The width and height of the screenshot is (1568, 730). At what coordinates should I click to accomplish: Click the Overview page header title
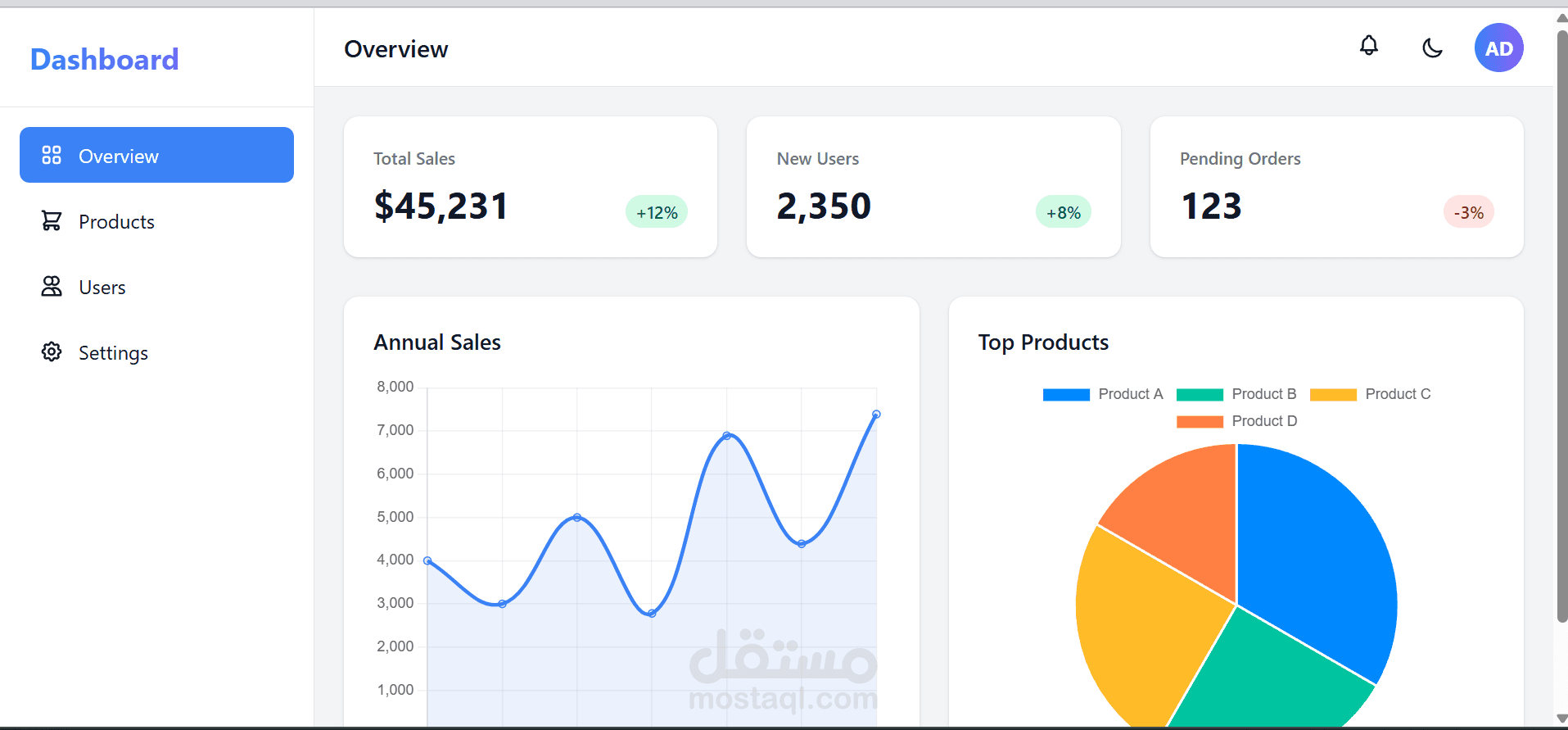[x=396, y=49]
